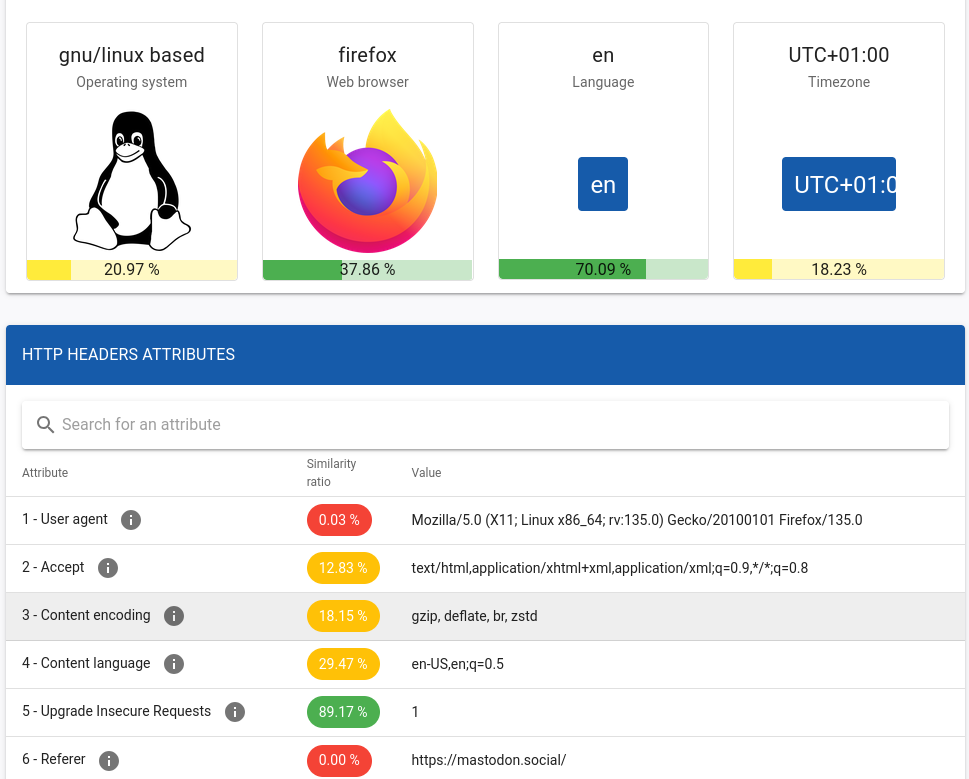Image resolution: width=969 pixels, height=779 pixels.
Task: Click the 70.09 % language bar
Action: [603, 269]
